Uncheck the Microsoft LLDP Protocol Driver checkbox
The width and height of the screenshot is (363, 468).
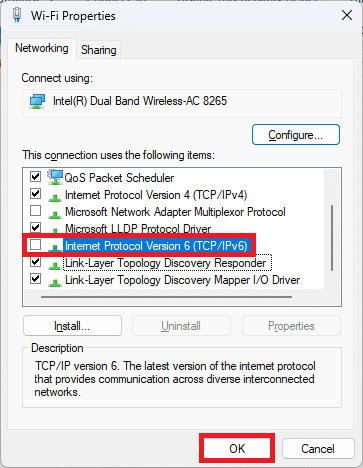(35, 228)
